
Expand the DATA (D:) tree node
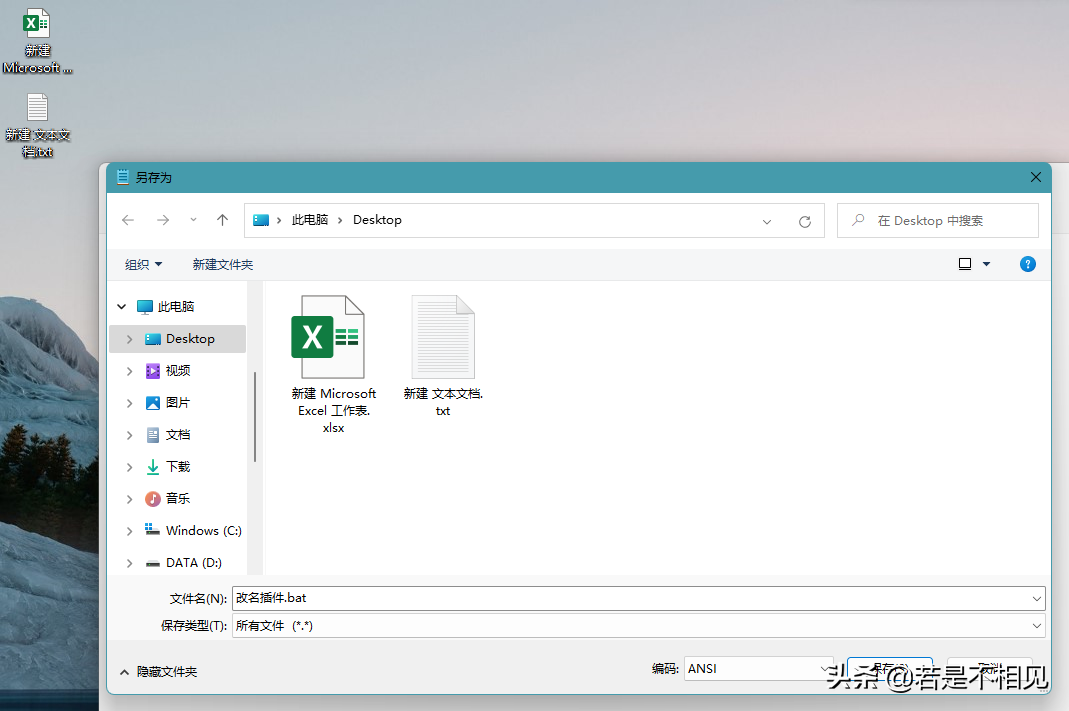[x=130, y=563]
